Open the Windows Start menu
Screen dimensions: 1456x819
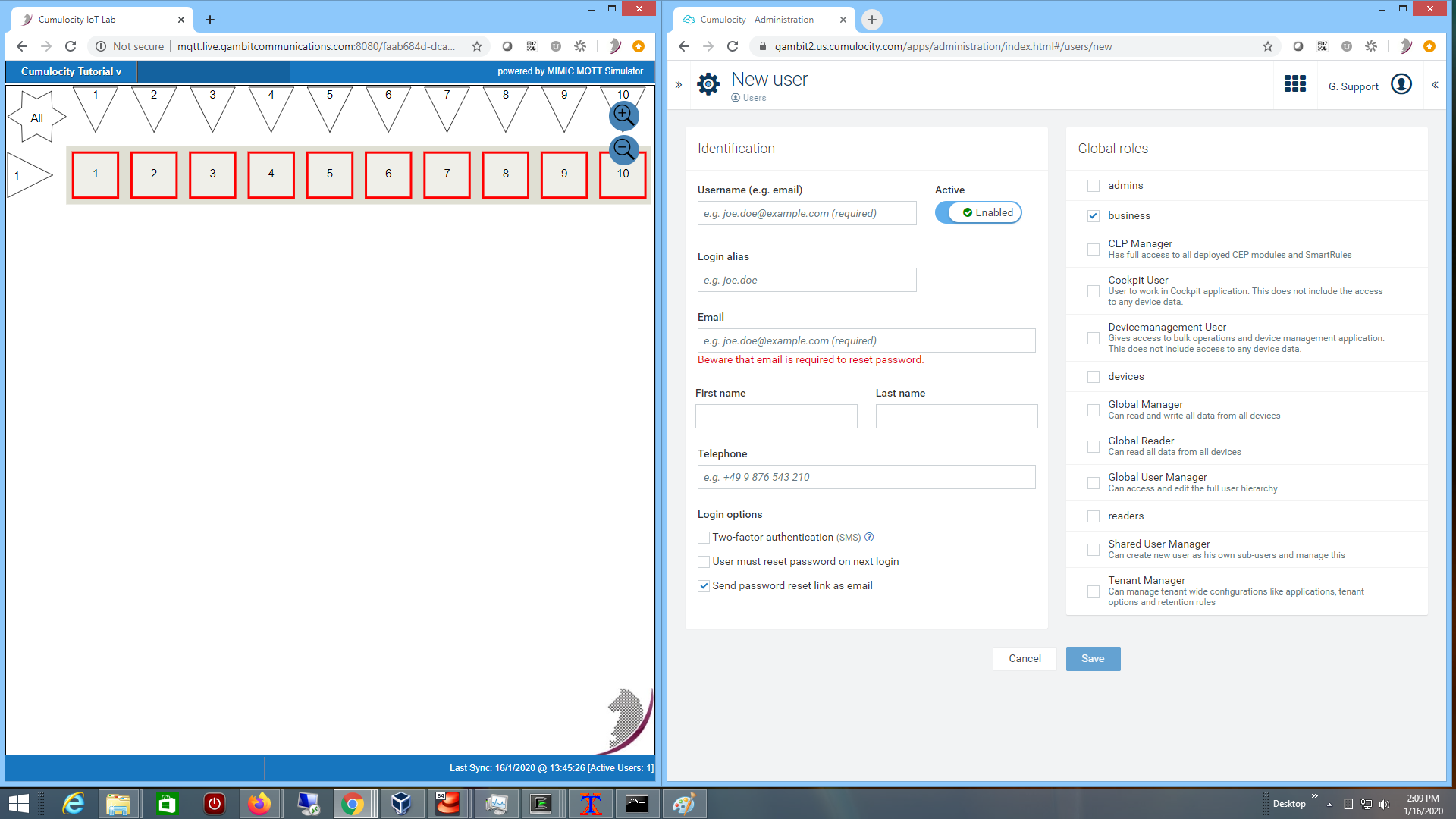tap(18, 804)
